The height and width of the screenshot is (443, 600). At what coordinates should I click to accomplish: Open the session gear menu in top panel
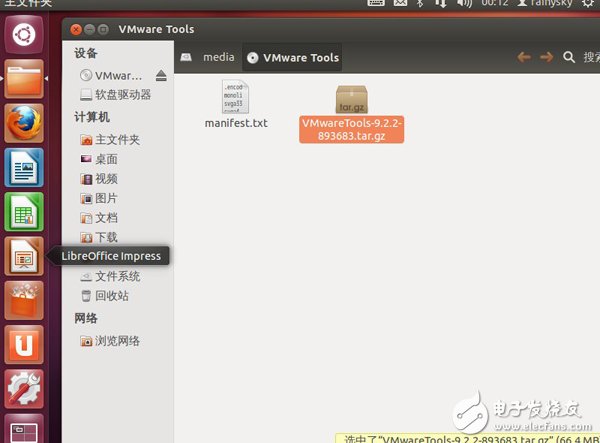[x=588, y=3]
